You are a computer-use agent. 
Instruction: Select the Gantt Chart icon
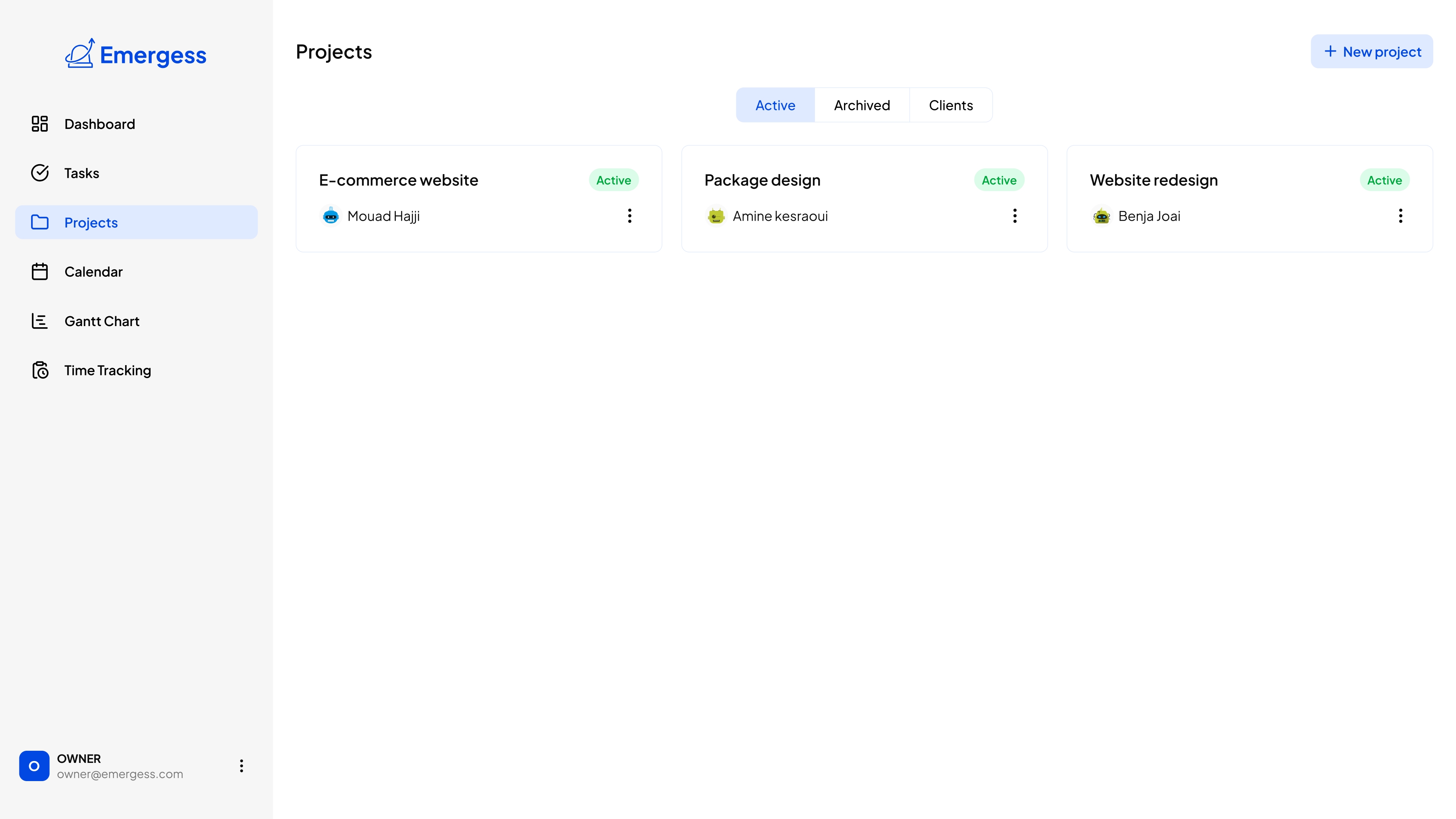tap(39, 321)
